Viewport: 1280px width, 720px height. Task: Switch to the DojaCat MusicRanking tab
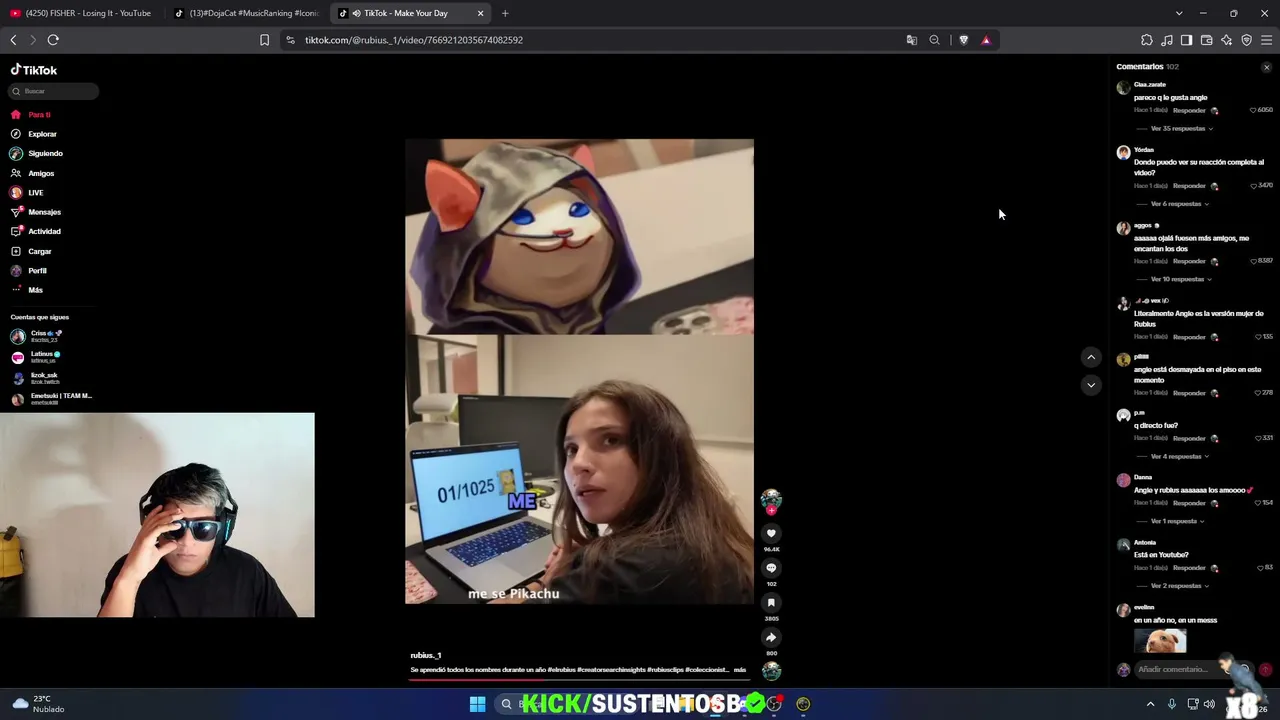tap(245, 13)
